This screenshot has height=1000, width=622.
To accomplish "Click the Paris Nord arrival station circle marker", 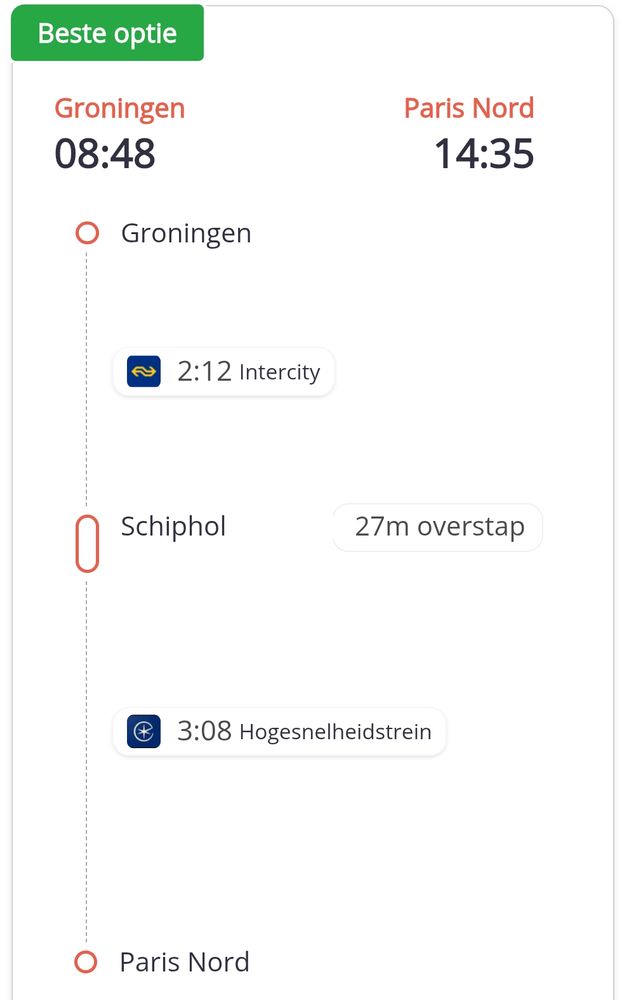I will tap(87, 962).
